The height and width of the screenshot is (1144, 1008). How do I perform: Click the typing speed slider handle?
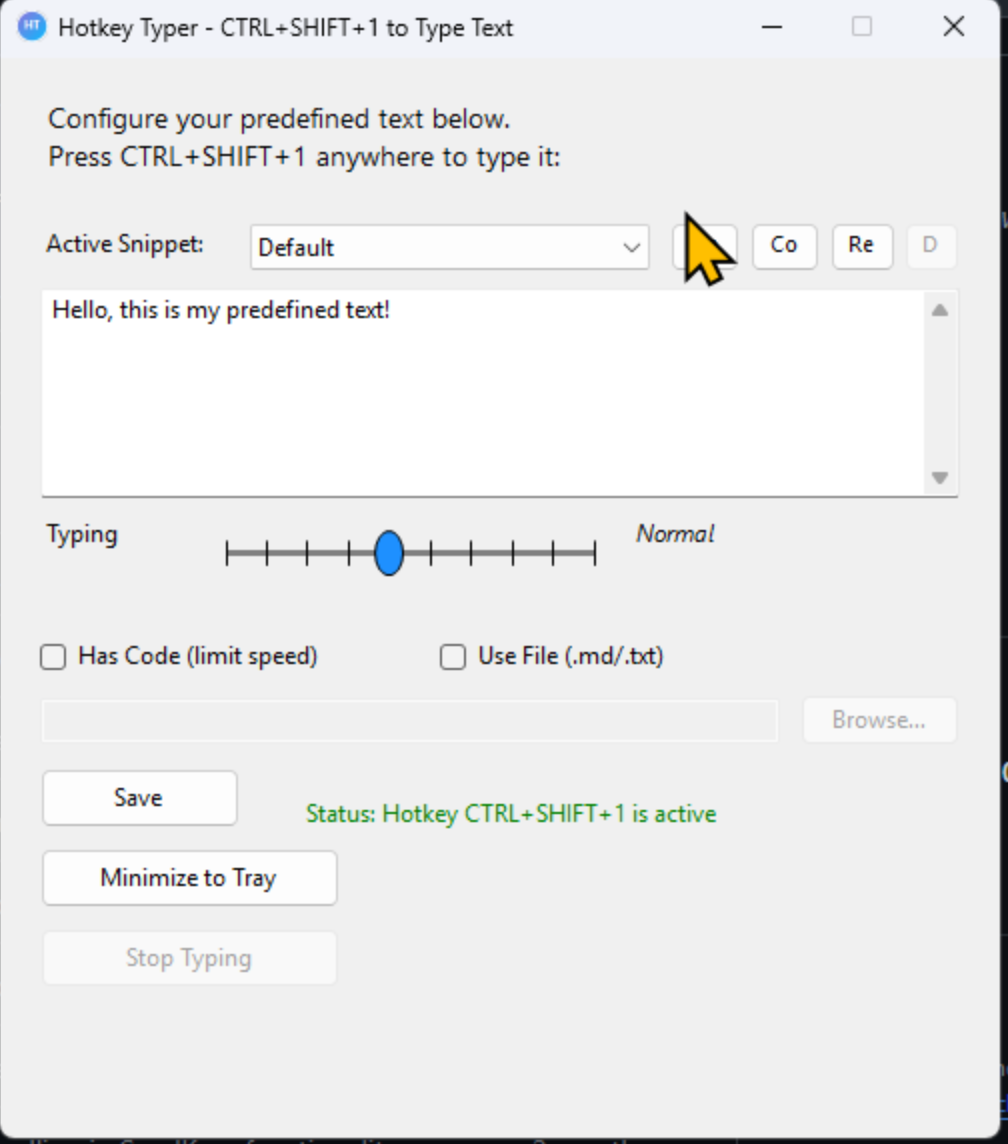coord(388,553)
